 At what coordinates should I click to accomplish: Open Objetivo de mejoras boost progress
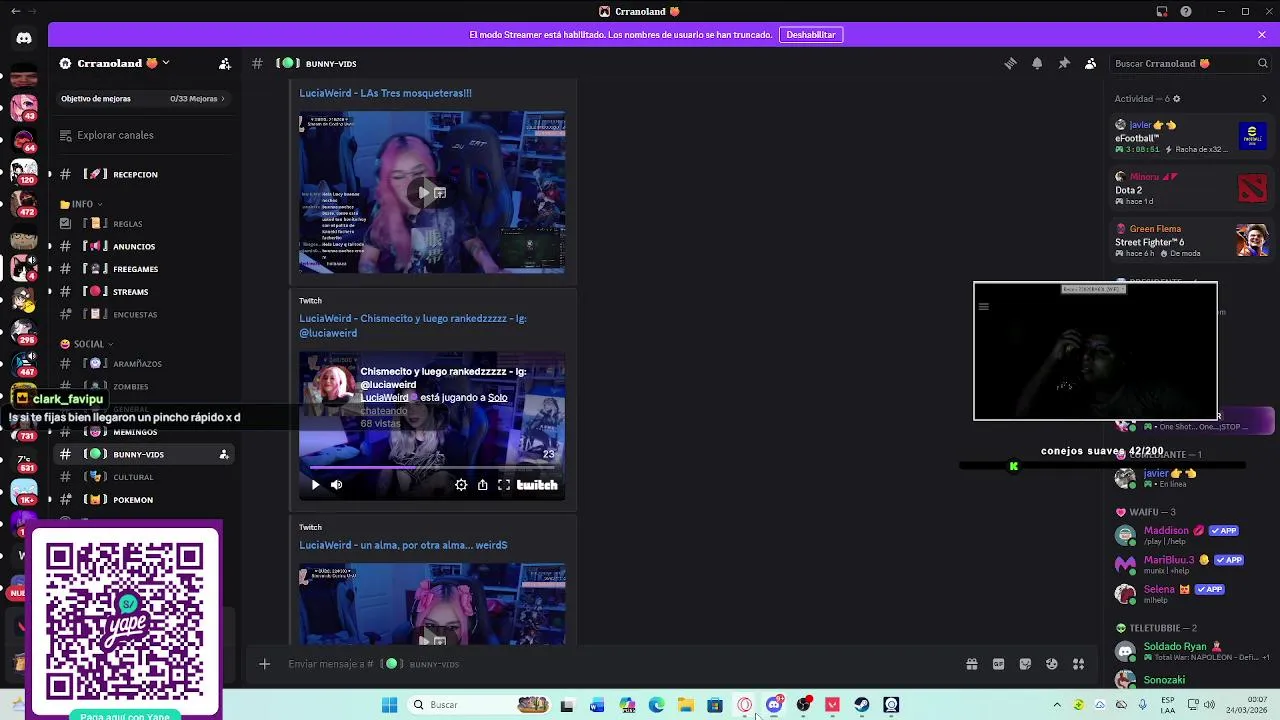[x=145, y=99]
